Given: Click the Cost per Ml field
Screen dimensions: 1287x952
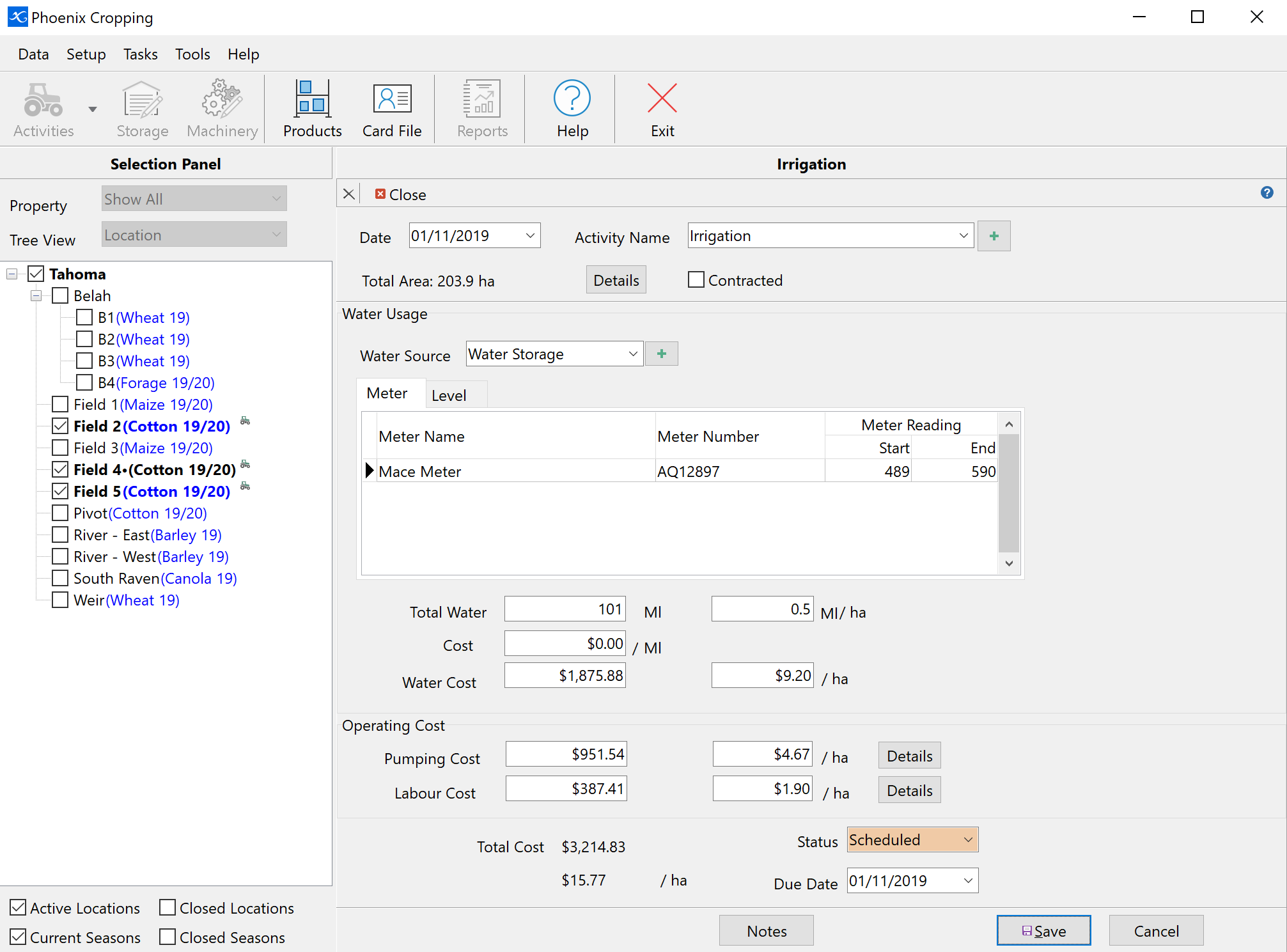Looking at the screenshot, I should 565,643.
